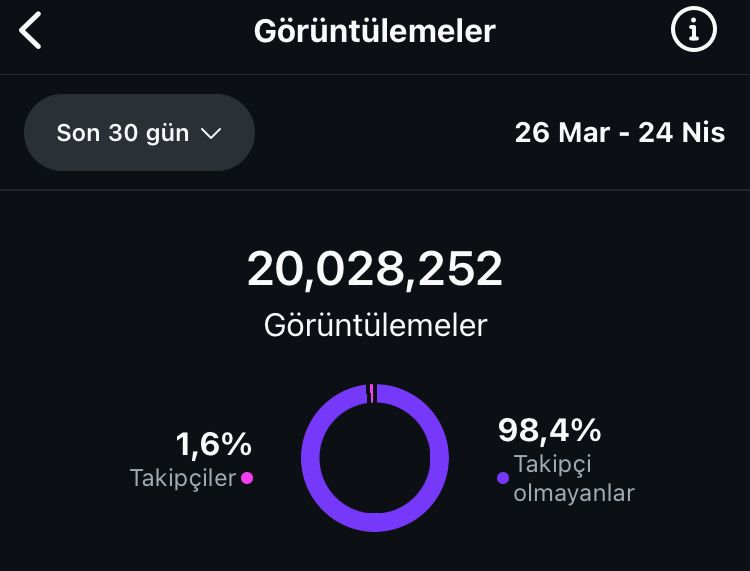Select the 1,6% followers percentage

[214, 444]
